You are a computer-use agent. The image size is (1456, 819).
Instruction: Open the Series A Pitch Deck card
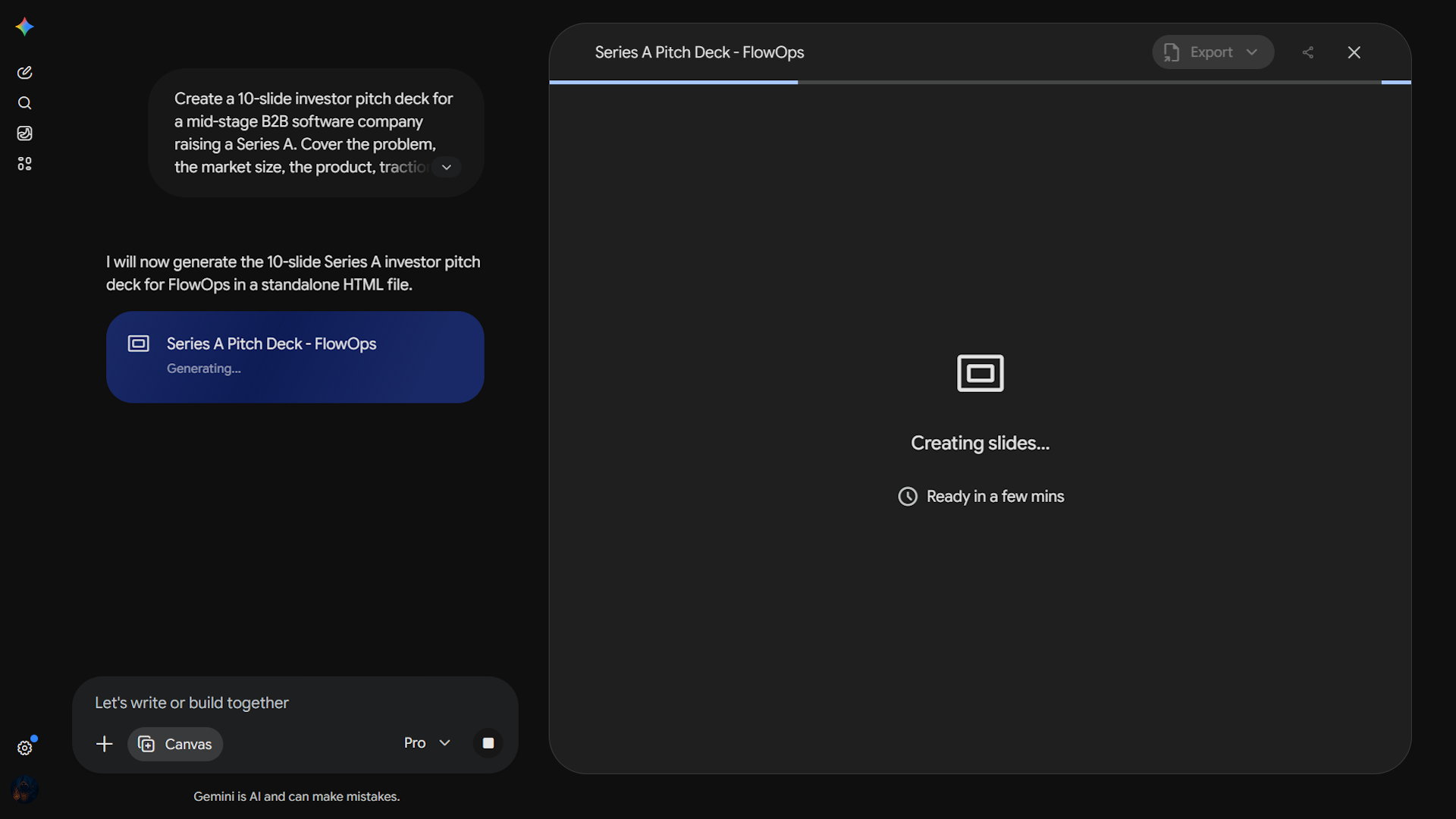point(295,357)
